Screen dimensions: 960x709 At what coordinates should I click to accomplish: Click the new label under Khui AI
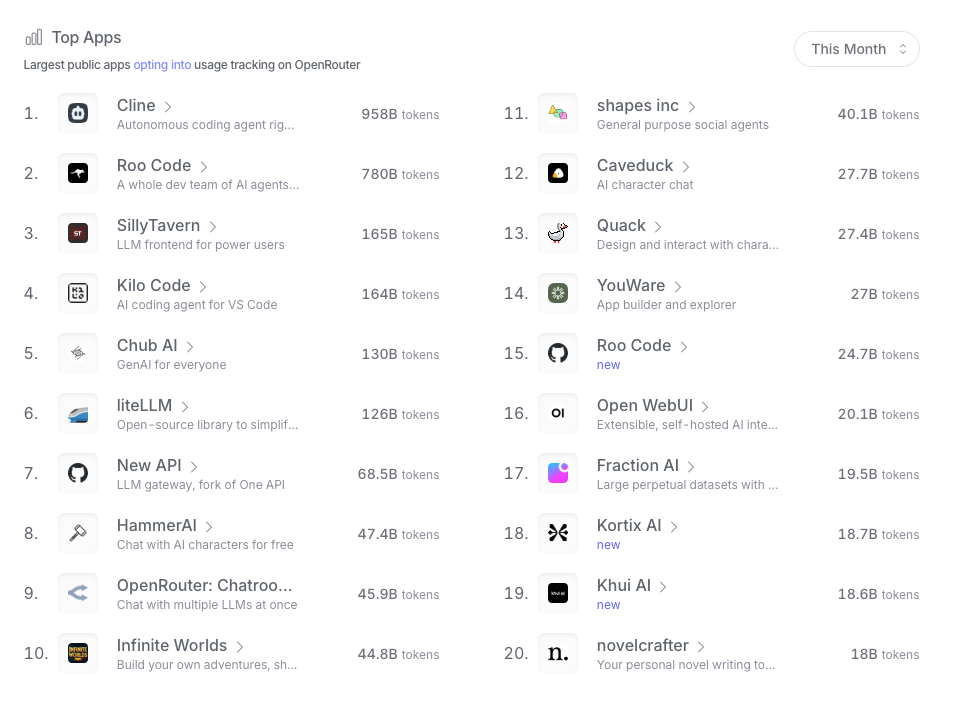(x=607, y=604)
